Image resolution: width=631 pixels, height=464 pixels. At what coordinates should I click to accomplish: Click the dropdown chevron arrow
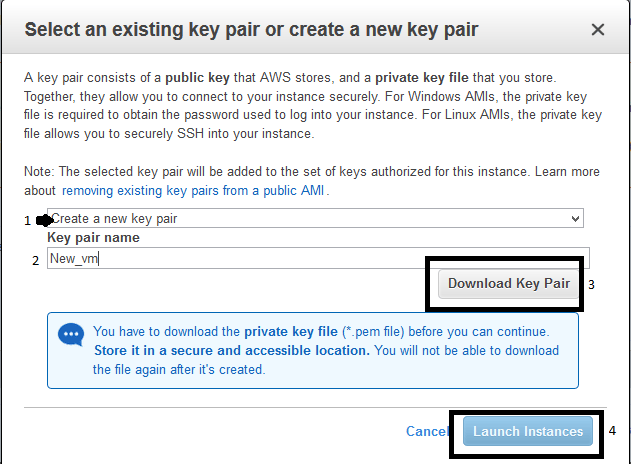click(x=574, y=218)
